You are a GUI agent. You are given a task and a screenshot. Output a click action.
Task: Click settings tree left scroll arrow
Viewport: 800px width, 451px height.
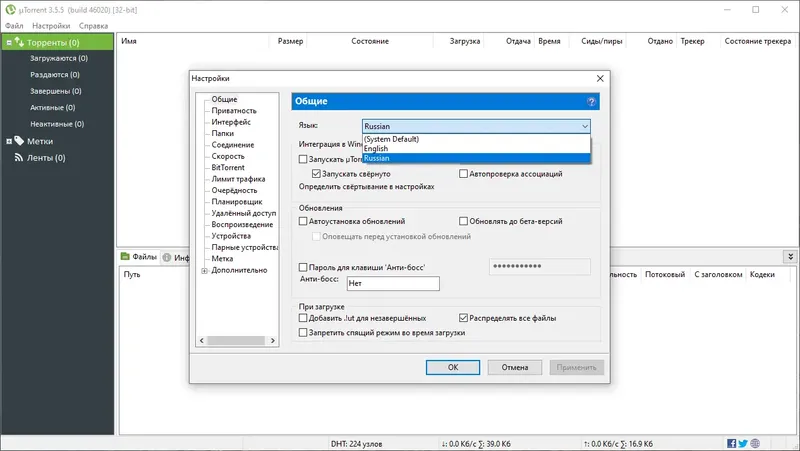pos(202,340)
